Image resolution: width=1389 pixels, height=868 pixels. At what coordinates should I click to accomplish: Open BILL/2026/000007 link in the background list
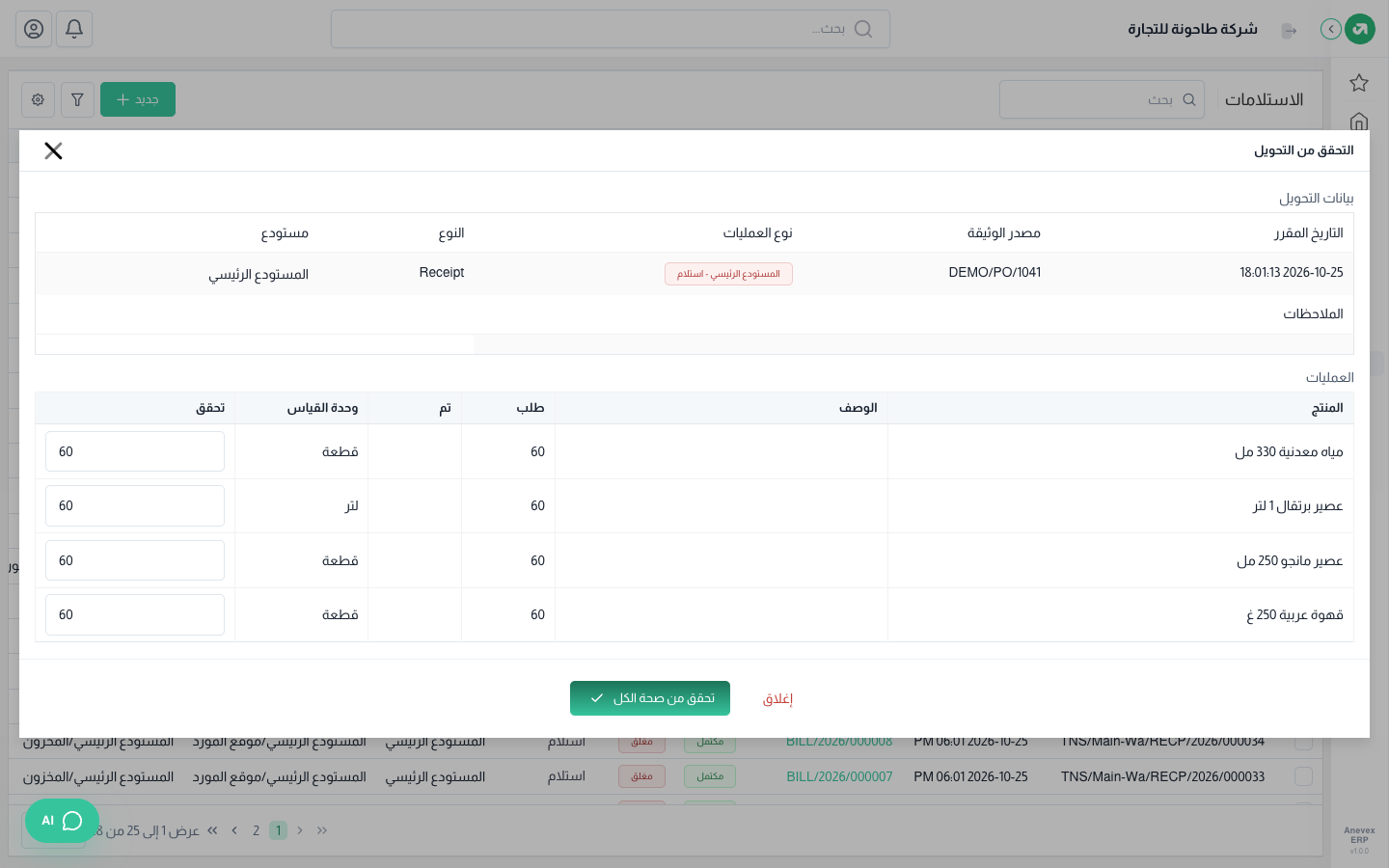pyautogui.click(x=839, y=776)
